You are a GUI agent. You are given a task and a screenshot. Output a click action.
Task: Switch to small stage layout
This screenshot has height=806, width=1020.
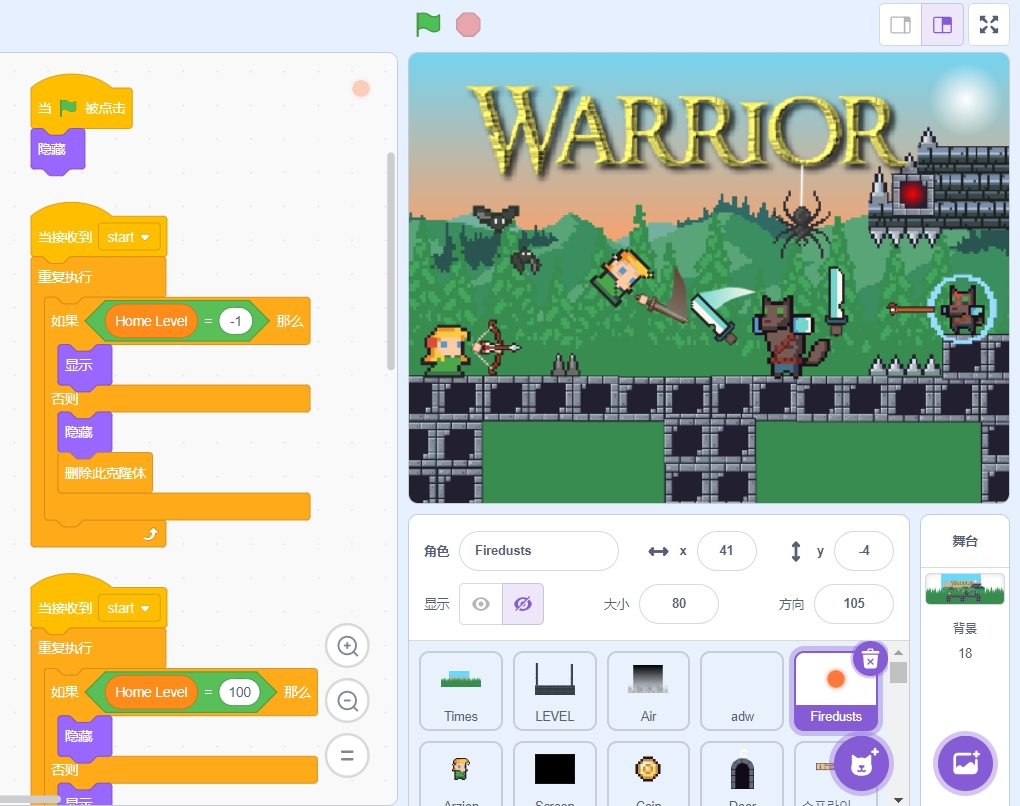(900, 25)
